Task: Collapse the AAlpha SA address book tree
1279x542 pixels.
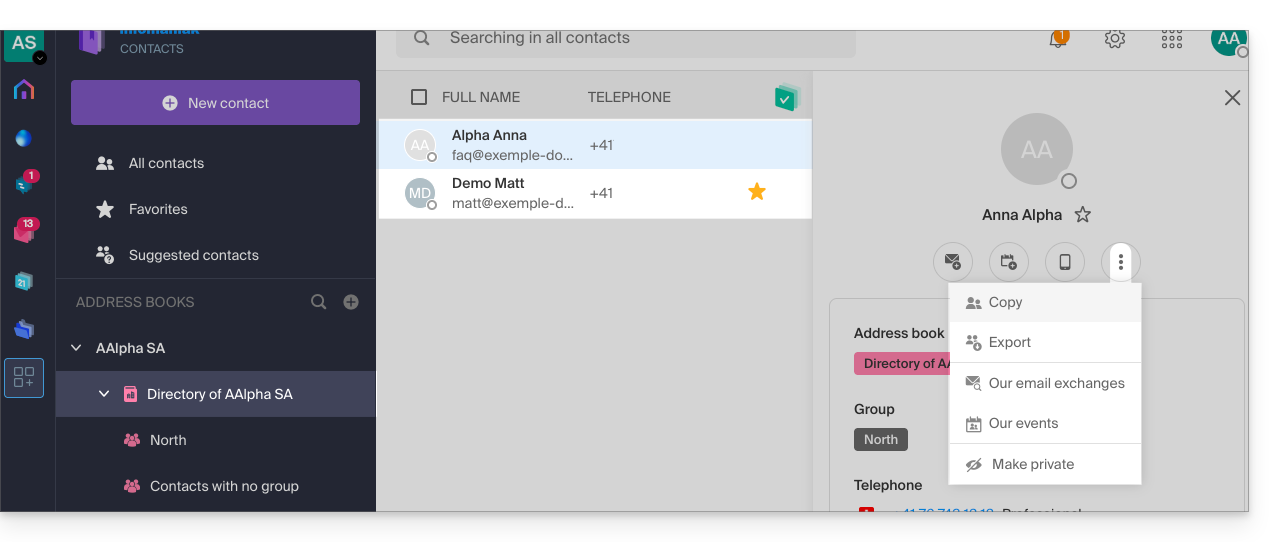Action: pyautogui.click(x=76, y=348)
